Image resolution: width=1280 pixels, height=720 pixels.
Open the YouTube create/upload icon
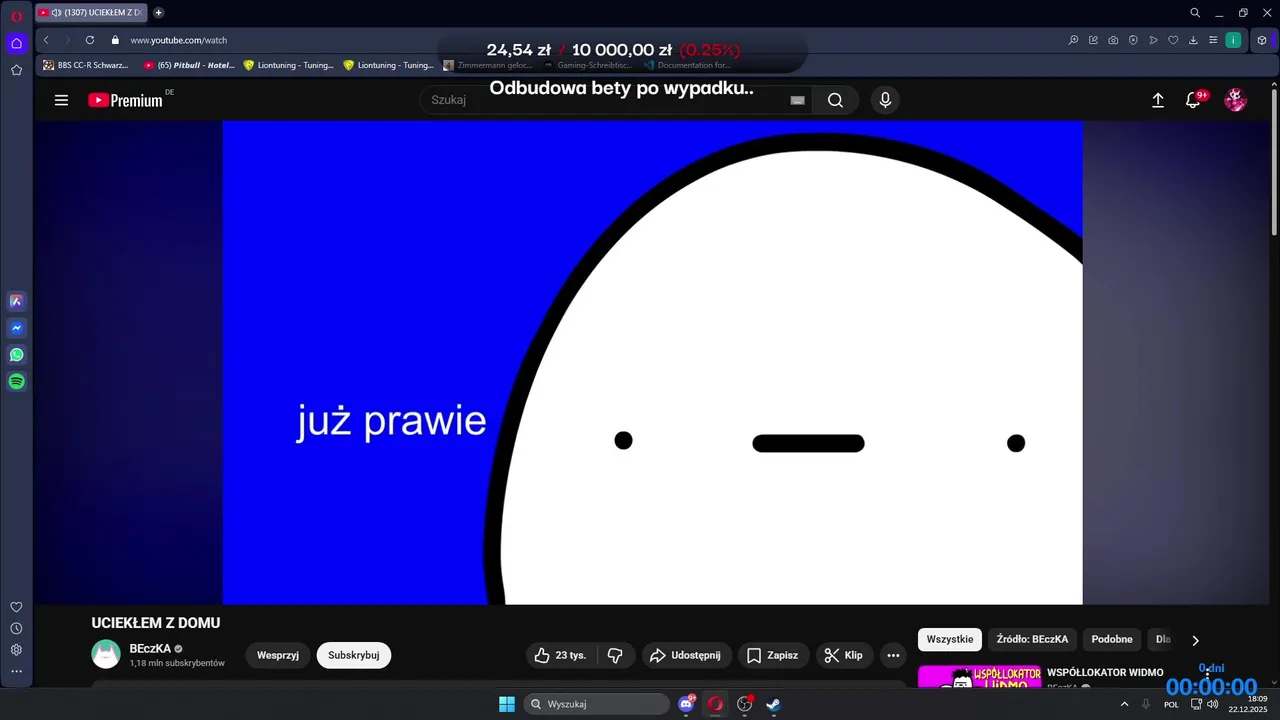pos(1158,100)
